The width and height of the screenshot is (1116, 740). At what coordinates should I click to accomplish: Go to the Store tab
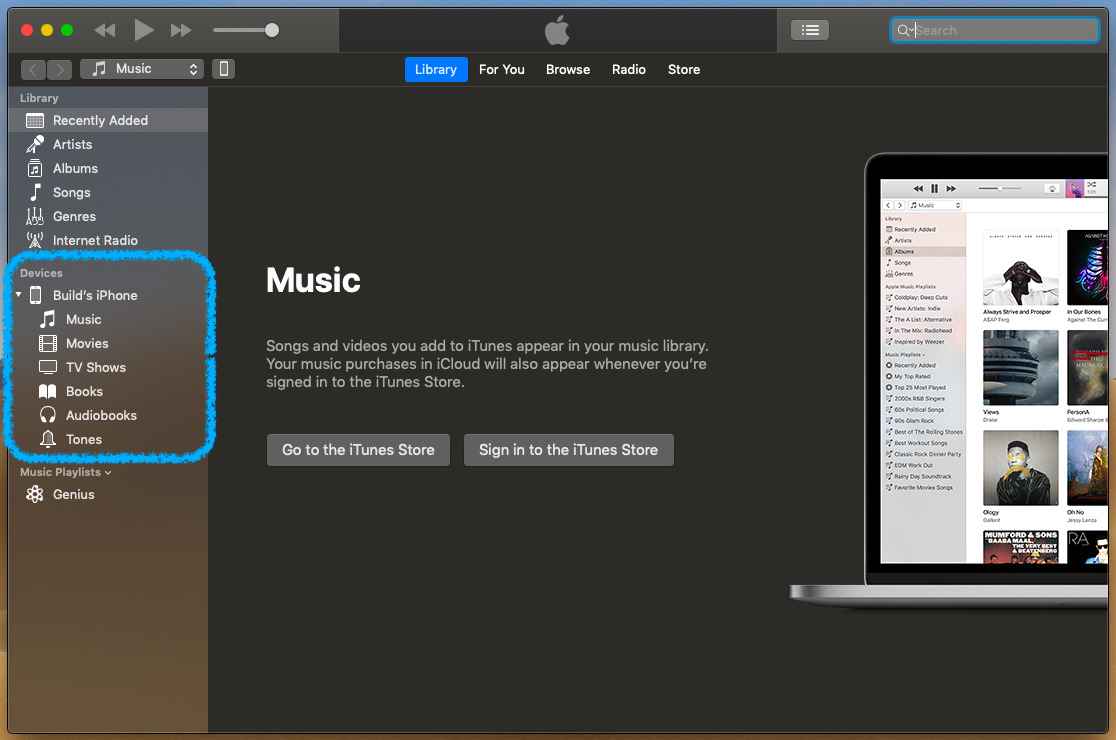click(x=684, y=70)
